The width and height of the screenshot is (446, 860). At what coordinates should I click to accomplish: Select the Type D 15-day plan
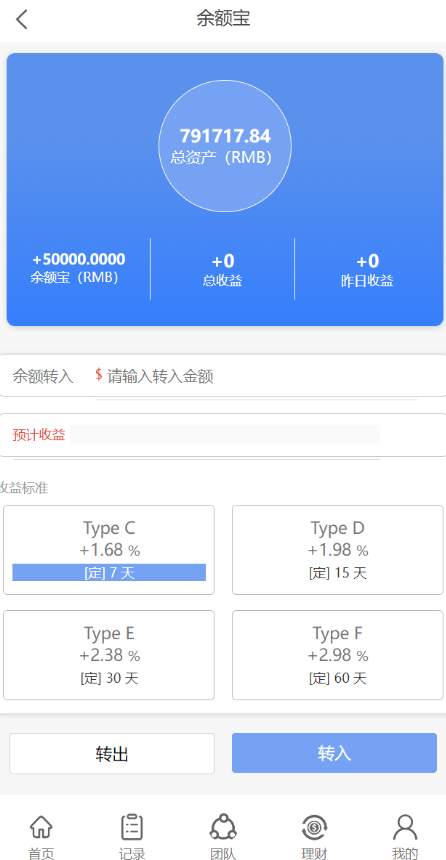tap(337, 550)
